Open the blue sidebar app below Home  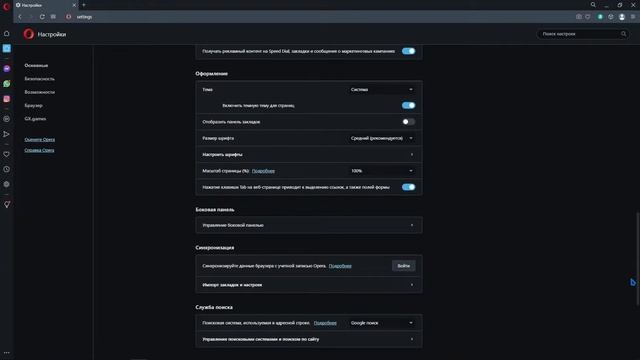(x=7, y=49)
